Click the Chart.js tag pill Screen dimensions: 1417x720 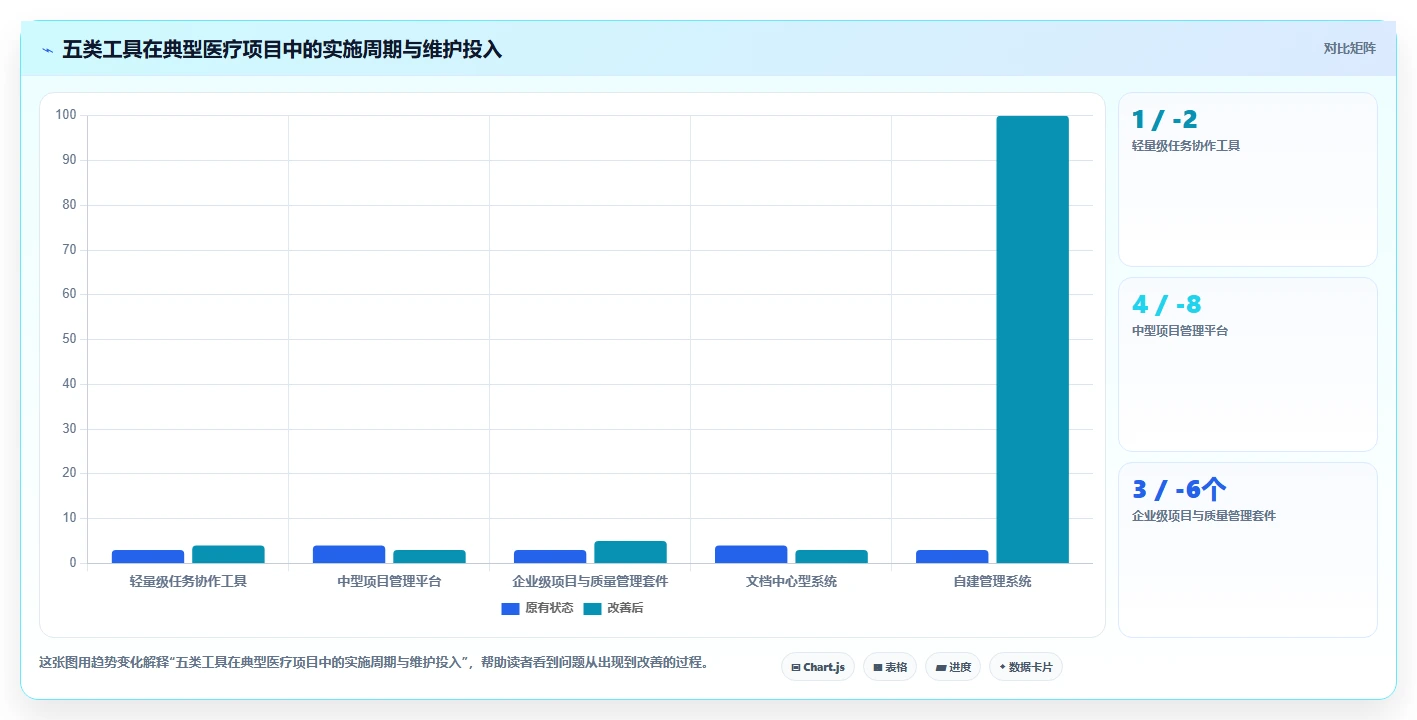pyautogui.click(x=817, y=667)
